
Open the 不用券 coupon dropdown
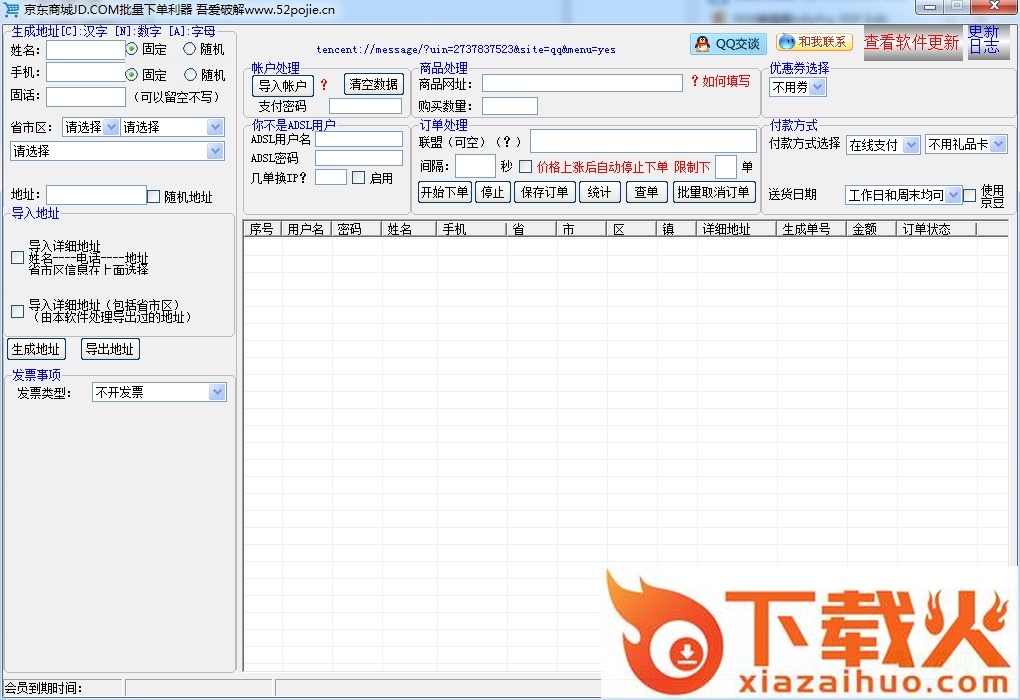click(798, 87)
